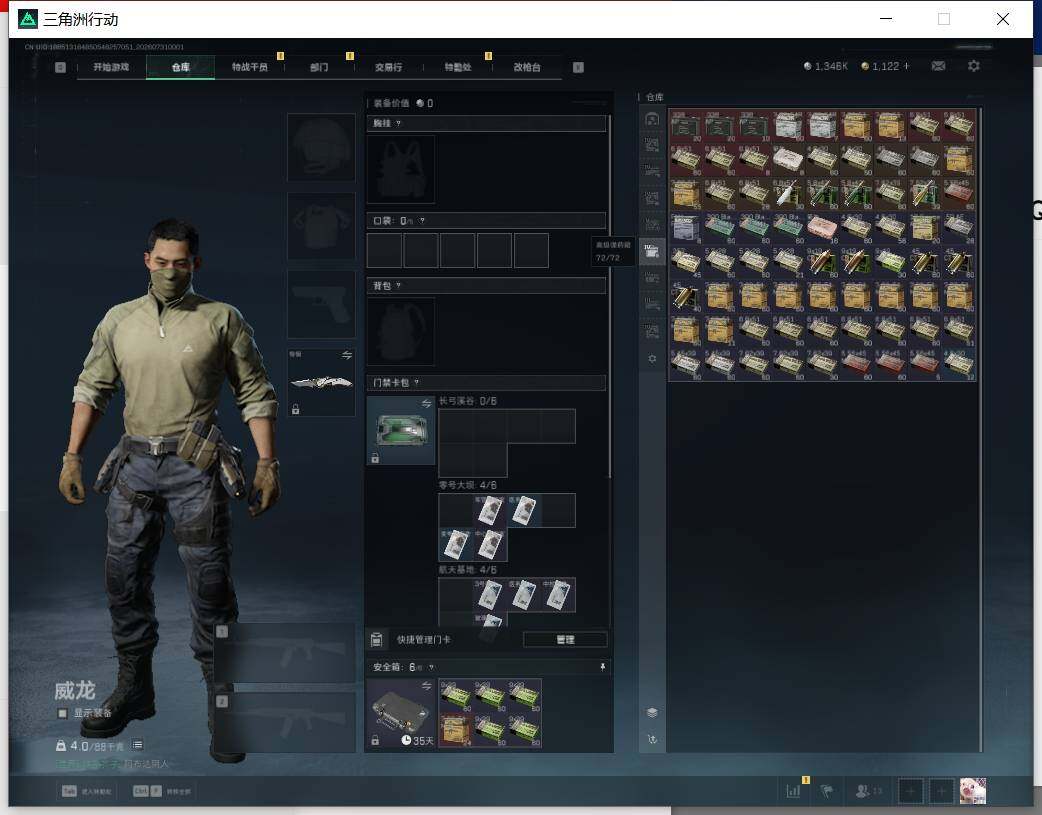The width and height of the screenshot is (1042, 815).
Task: Click the warehouse stack layers icon
Action: (652, 712)
